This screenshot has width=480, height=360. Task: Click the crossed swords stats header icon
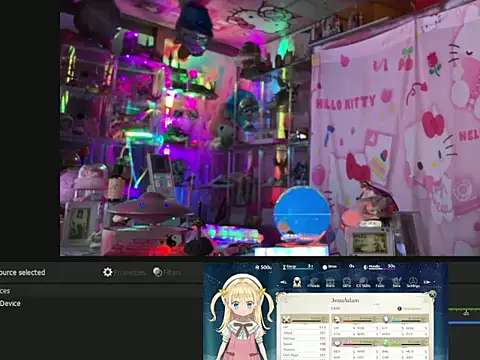(x=286, y=320)
